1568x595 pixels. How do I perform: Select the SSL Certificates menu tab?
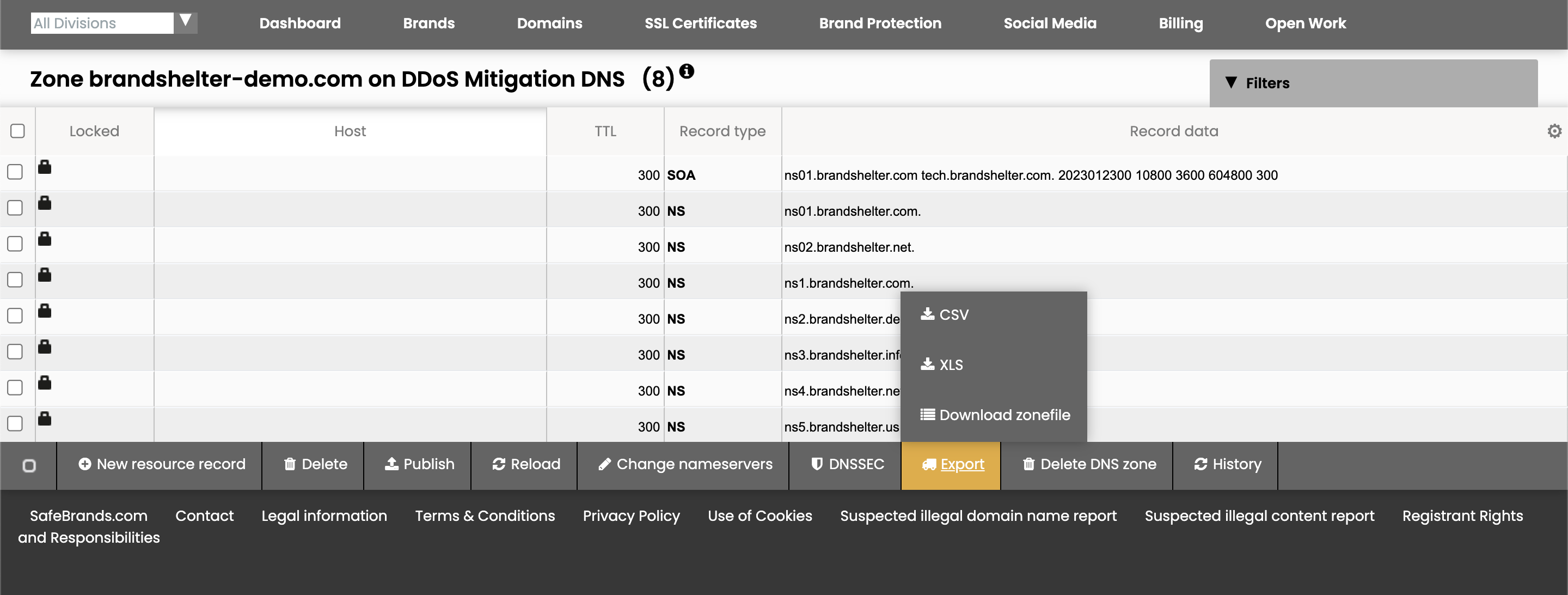[700, 22]
